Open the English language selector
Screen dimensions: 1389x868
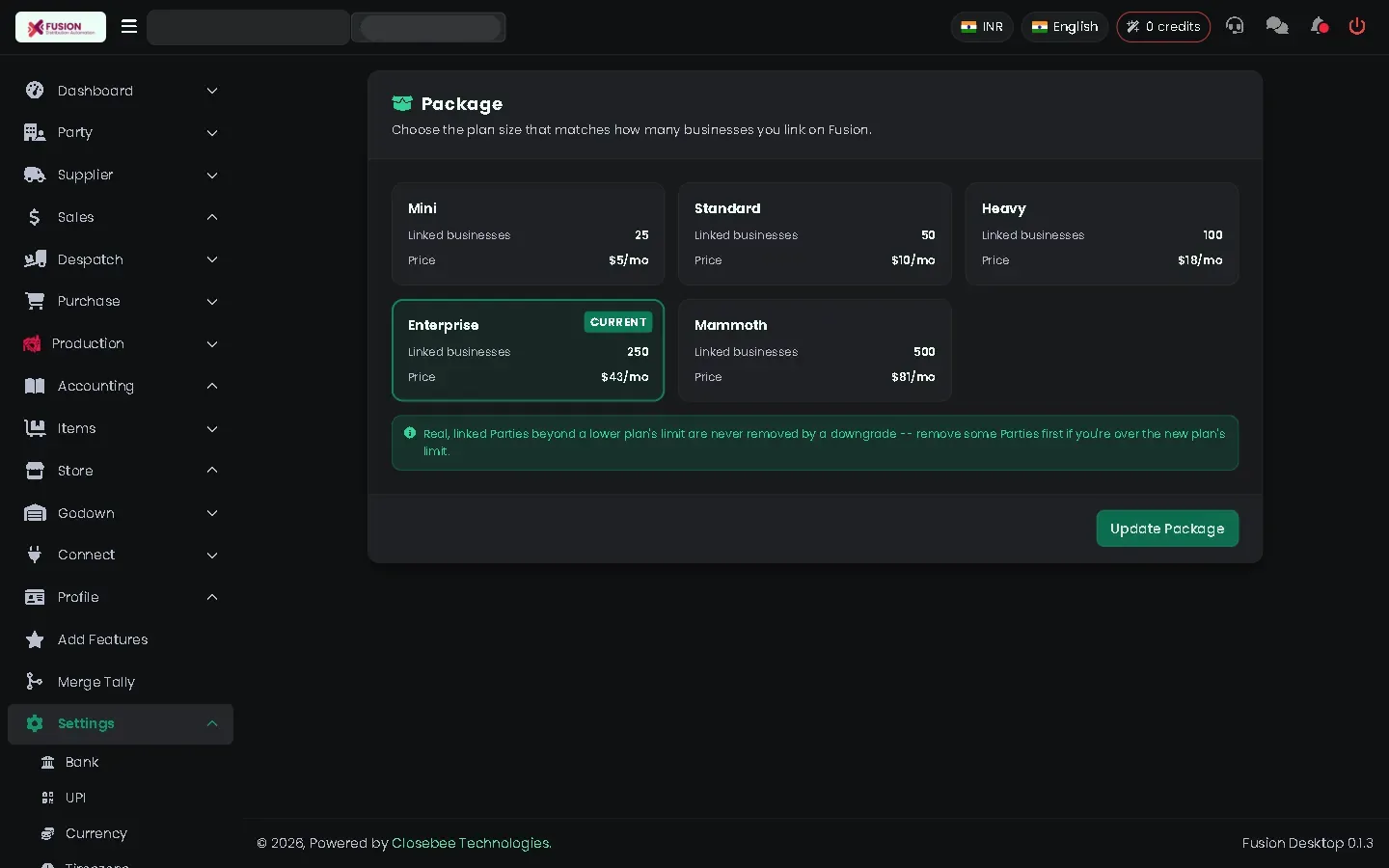[x=1065, y=27]
